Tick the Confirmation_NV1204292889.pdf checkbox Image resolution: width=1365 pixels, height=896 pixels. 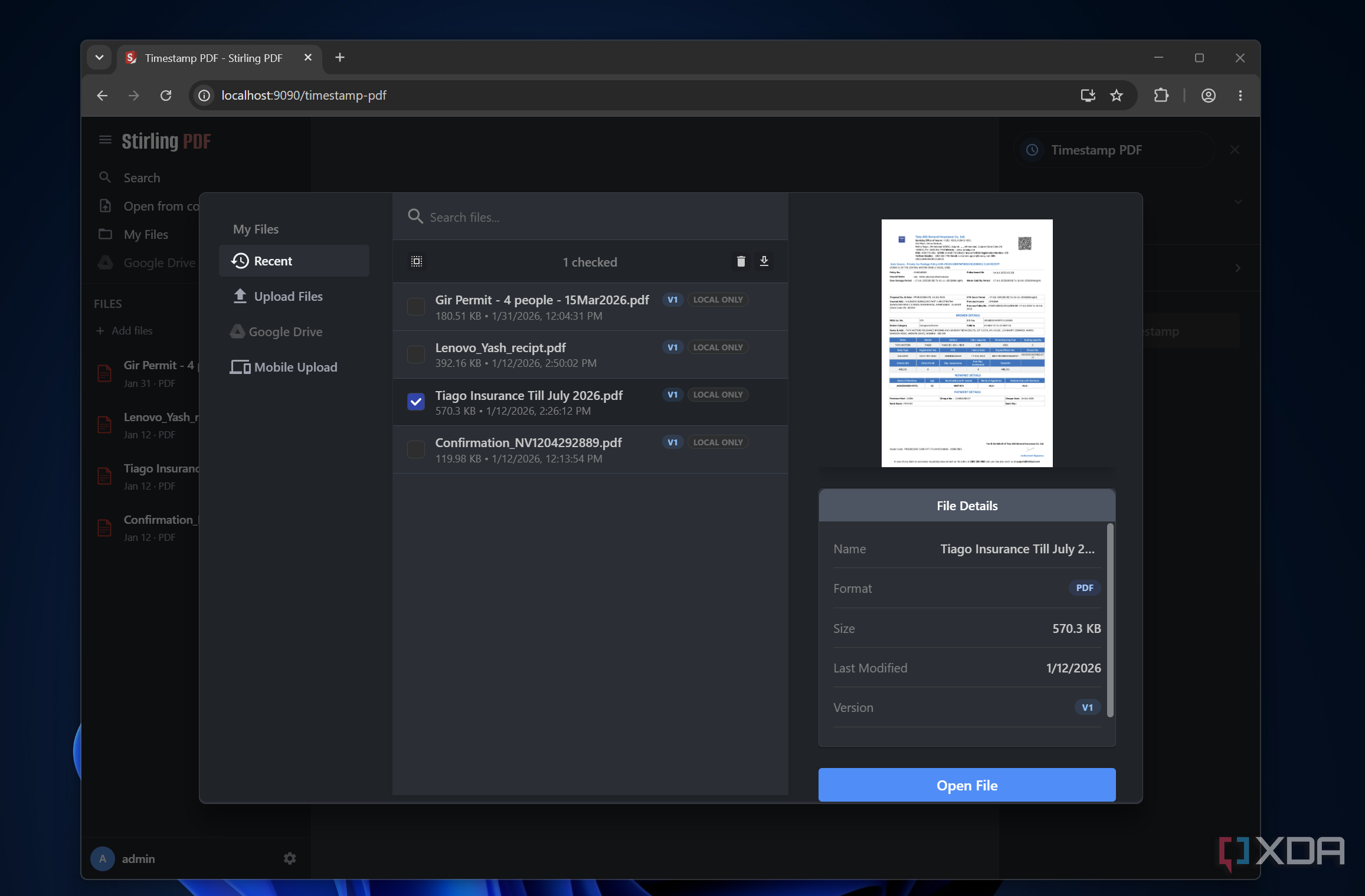[416, 449]
